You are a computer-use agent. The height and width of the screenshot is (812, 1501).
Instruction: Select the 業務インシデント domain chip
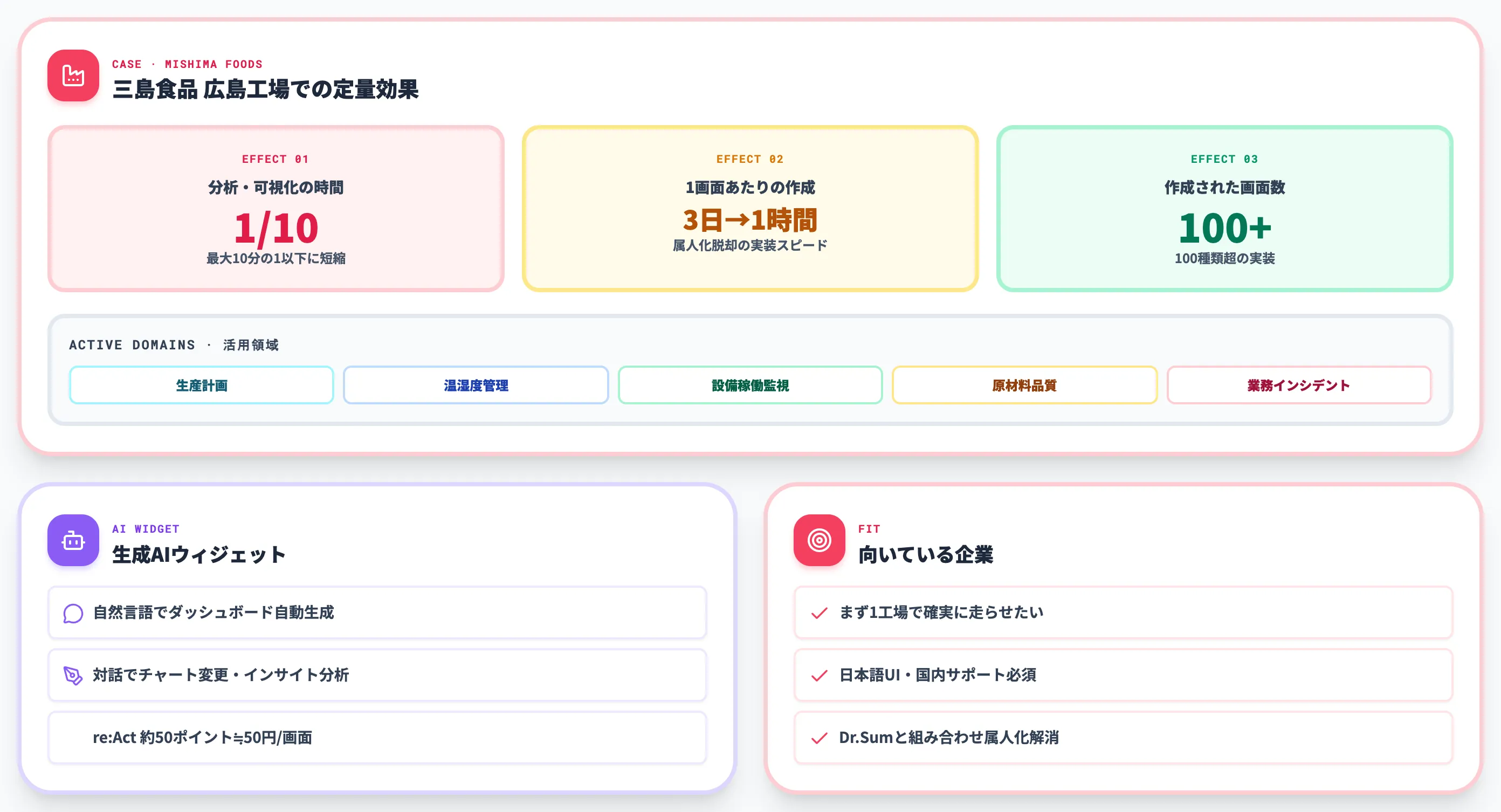(x=1299, y=386)
